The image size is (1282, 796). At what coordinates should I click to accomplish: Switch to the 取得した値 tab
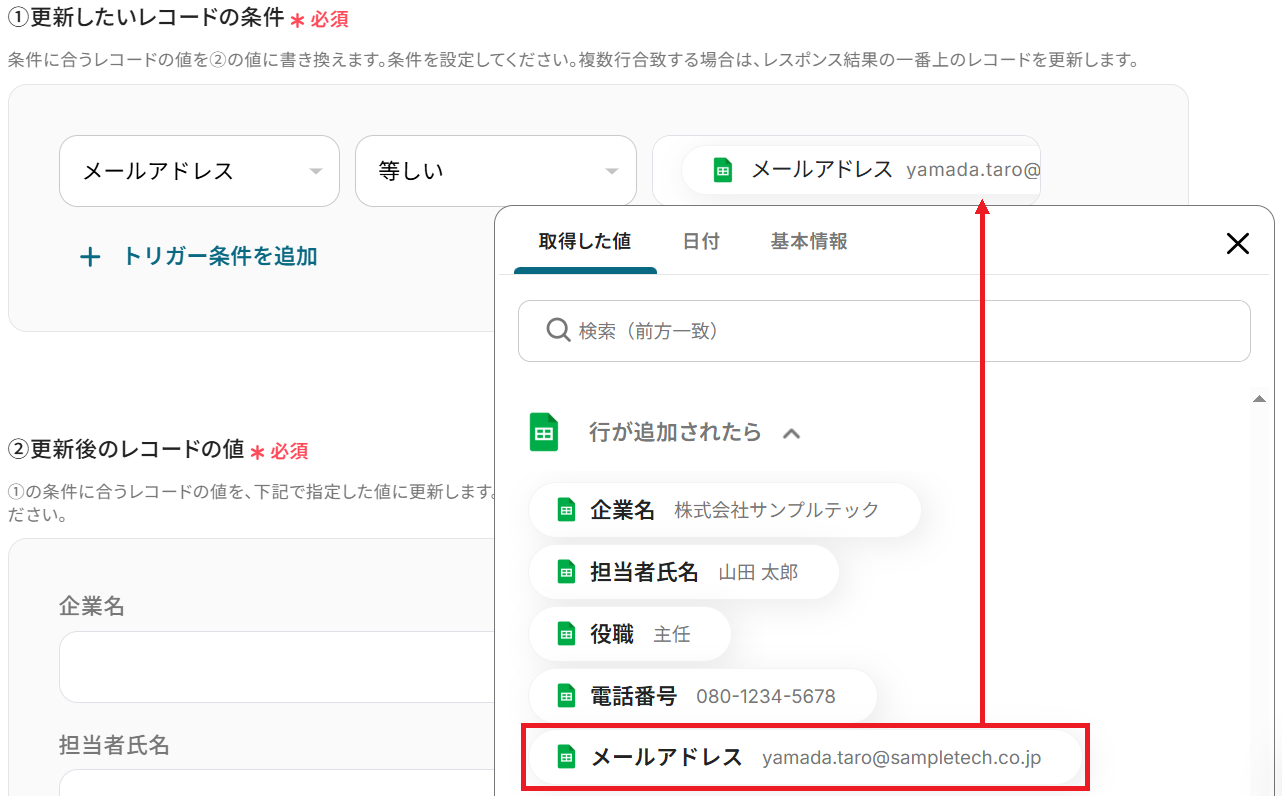(x=585, y=241)
